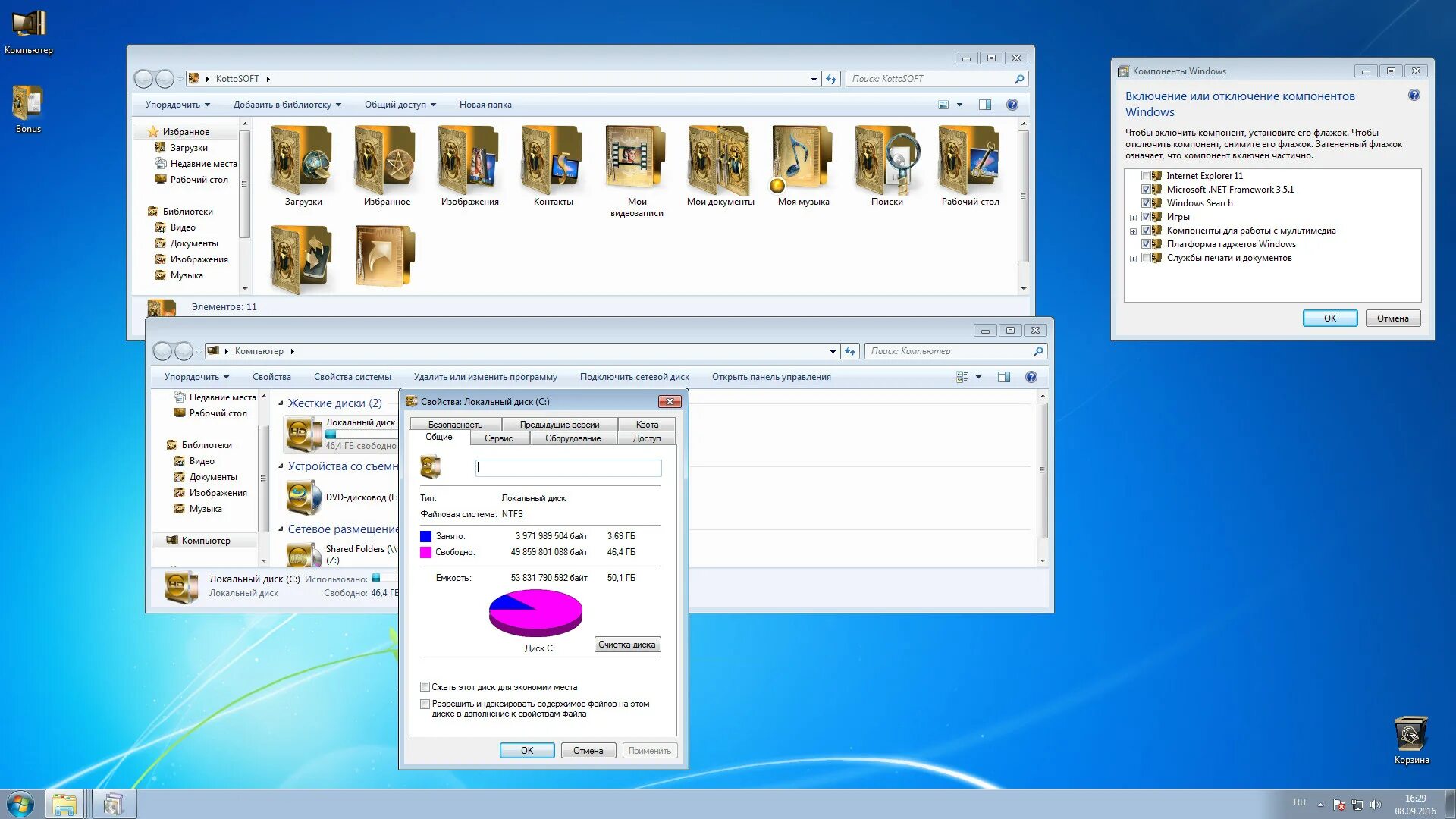The width and height of the screenshot is (1456, 819).
Task: Open view options dropdown arrow in KottoSOFT toolbar
Action: [x=959, y=105]
